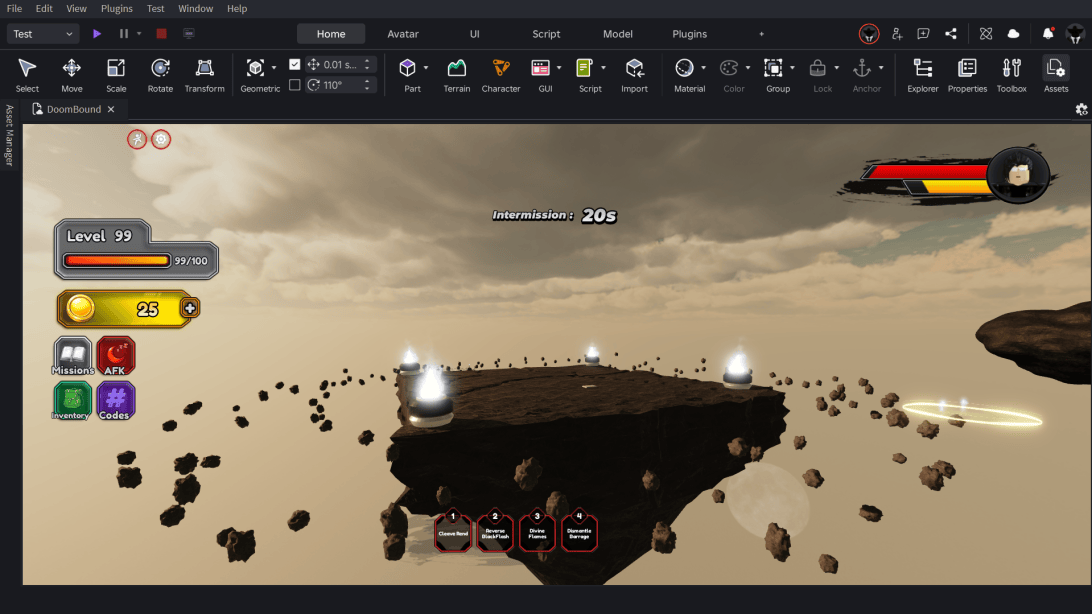
Task: Expand the Script dropdown arrow
Action: [603, 68]
